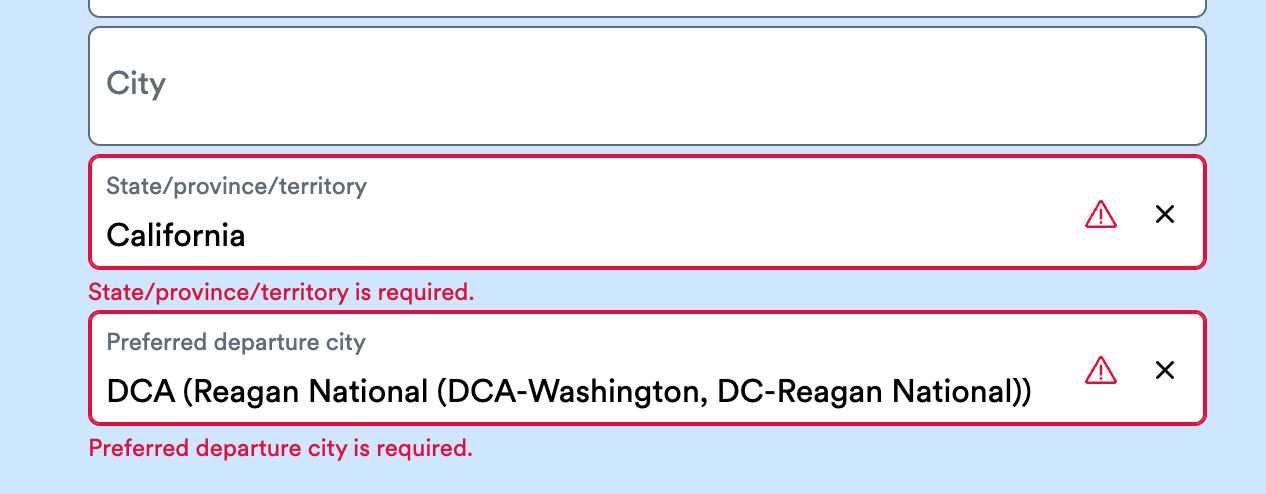Image resolution: width=1266 pixels, height=494 pixels.
Task: Click the 'Preferred departure city is required.' error message
Action: (x=281, y=448)
